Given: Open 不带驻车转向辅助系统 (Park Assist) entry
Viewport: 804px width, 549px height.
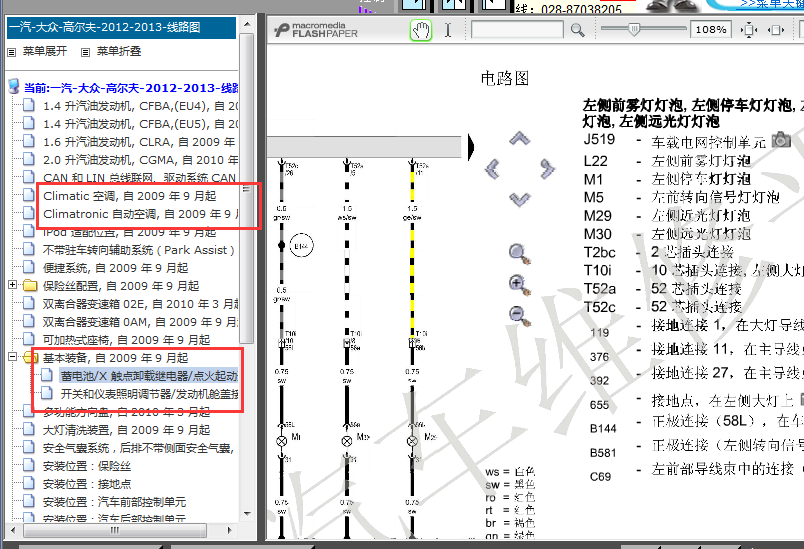Looking at the screenshot, I should point(138,250).
